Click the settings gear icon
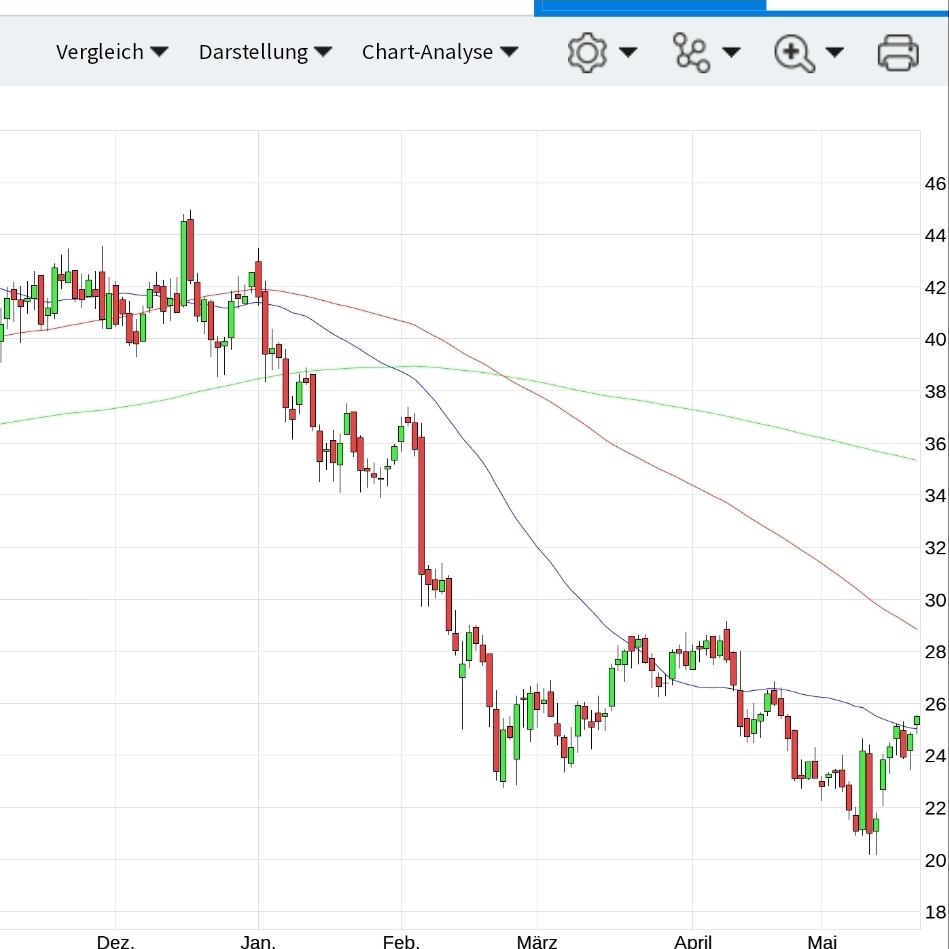 587,53
